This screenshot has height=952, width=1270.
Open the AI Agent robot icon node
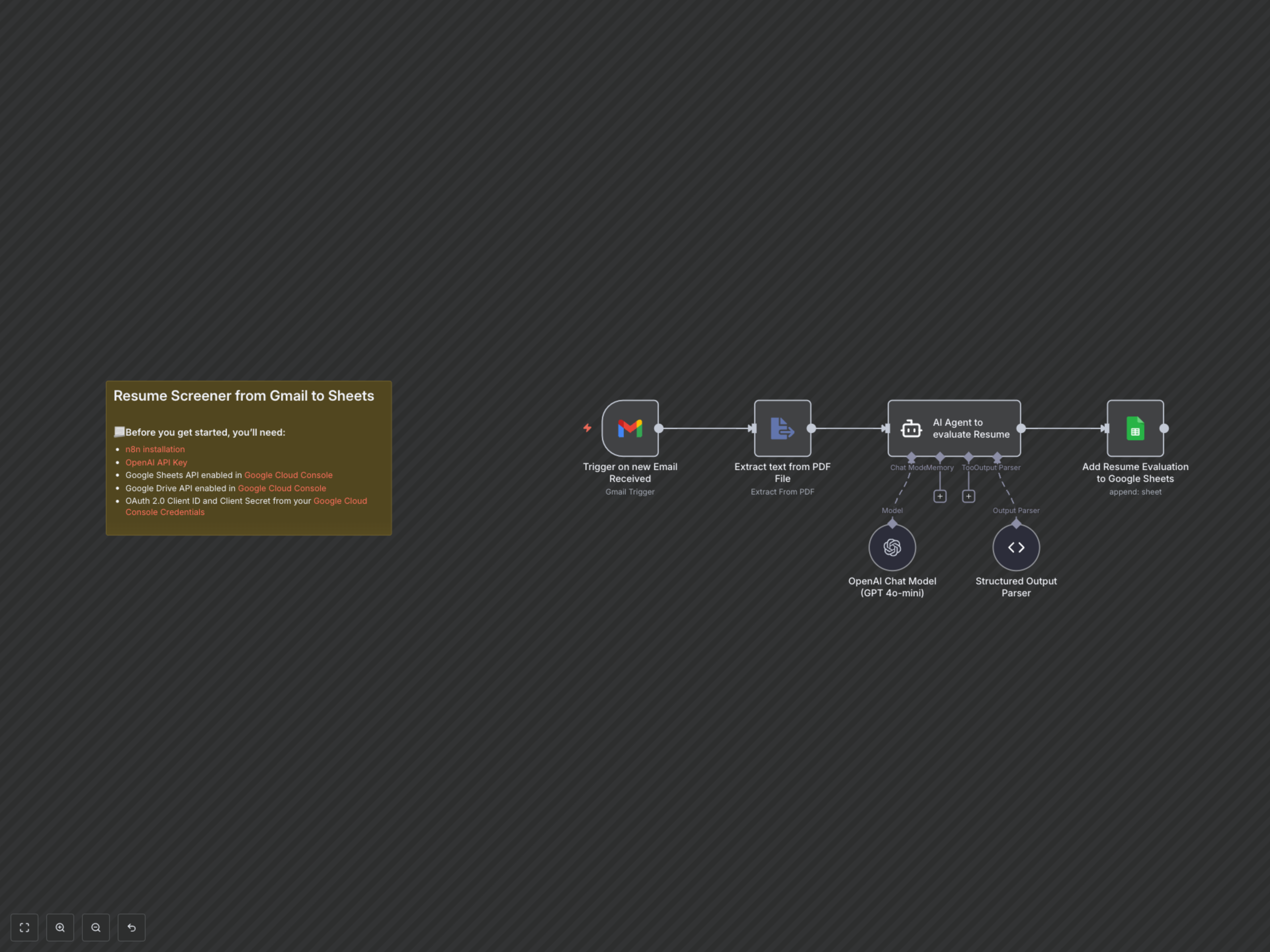(x=911, y=428)
